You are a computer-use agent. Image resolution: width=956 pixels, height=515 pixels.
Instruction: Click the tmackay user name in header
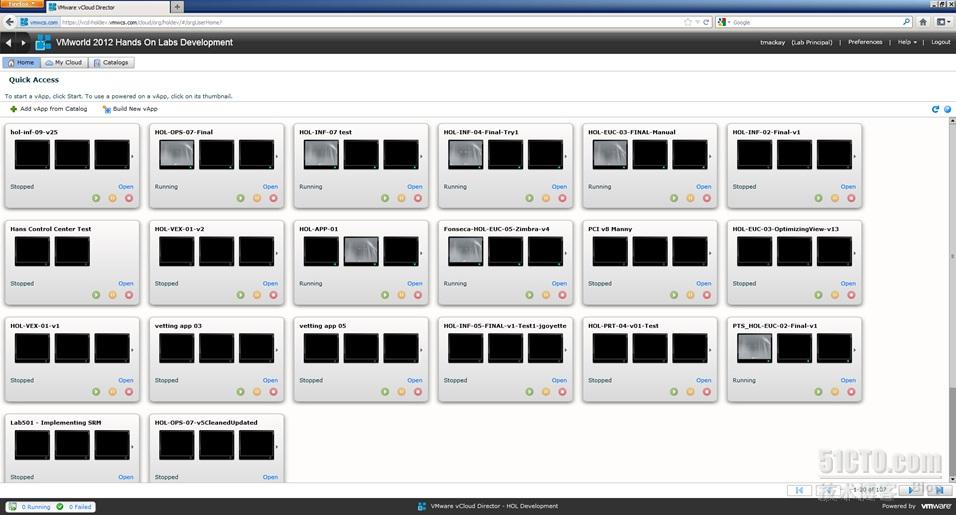pos(772,42)
